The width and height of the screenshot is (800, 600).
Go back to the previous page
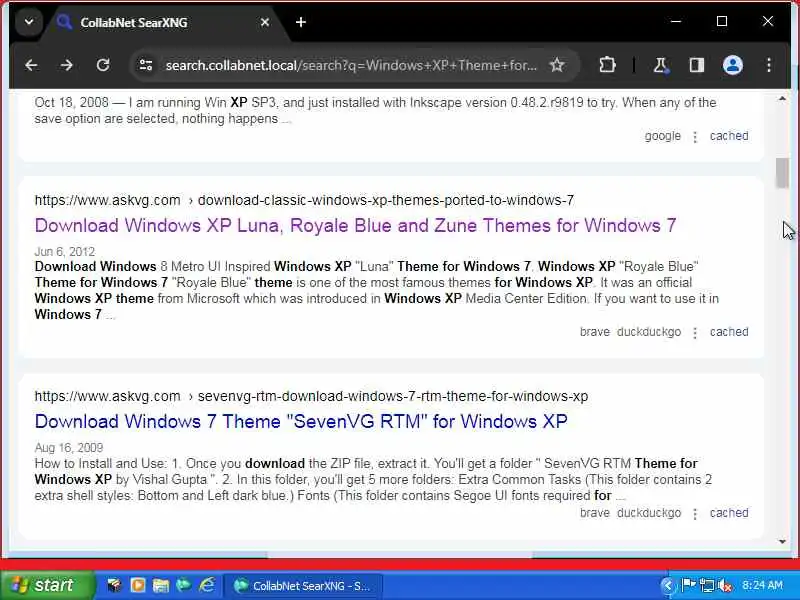click(31, 65)
